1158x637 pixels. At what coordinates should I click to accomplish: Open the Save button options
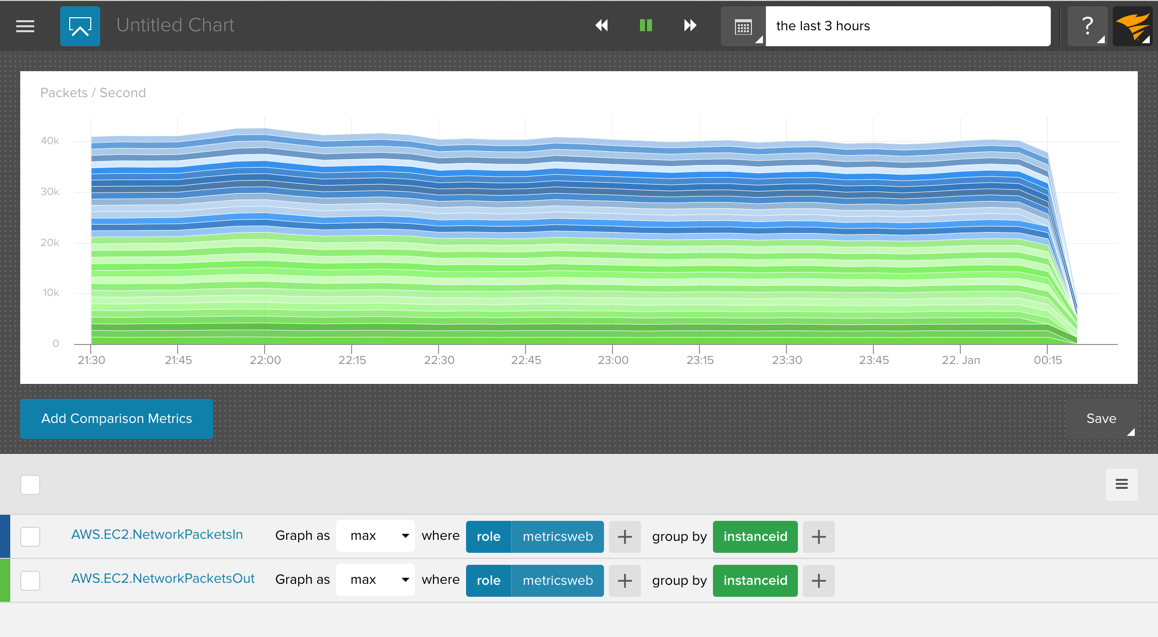coord(1101,419)
